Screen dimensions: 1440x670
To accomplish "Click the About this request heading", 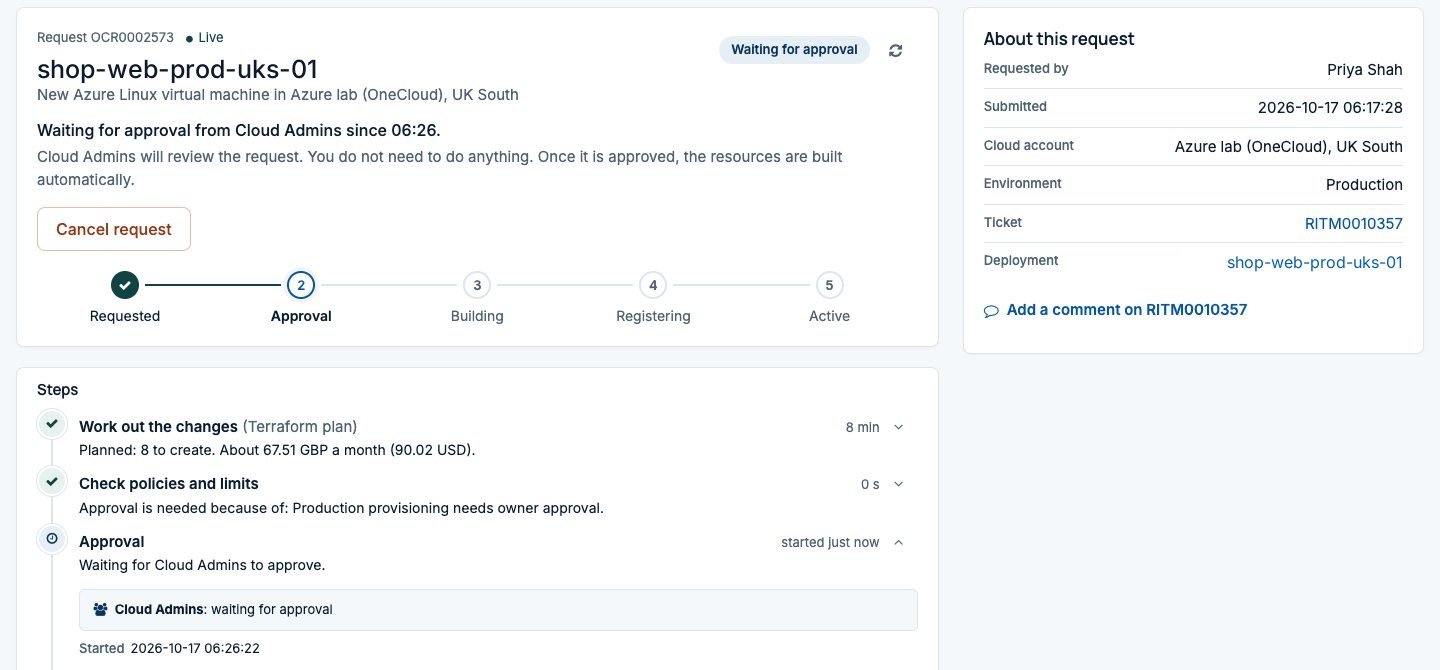I will coord(1059,39).
